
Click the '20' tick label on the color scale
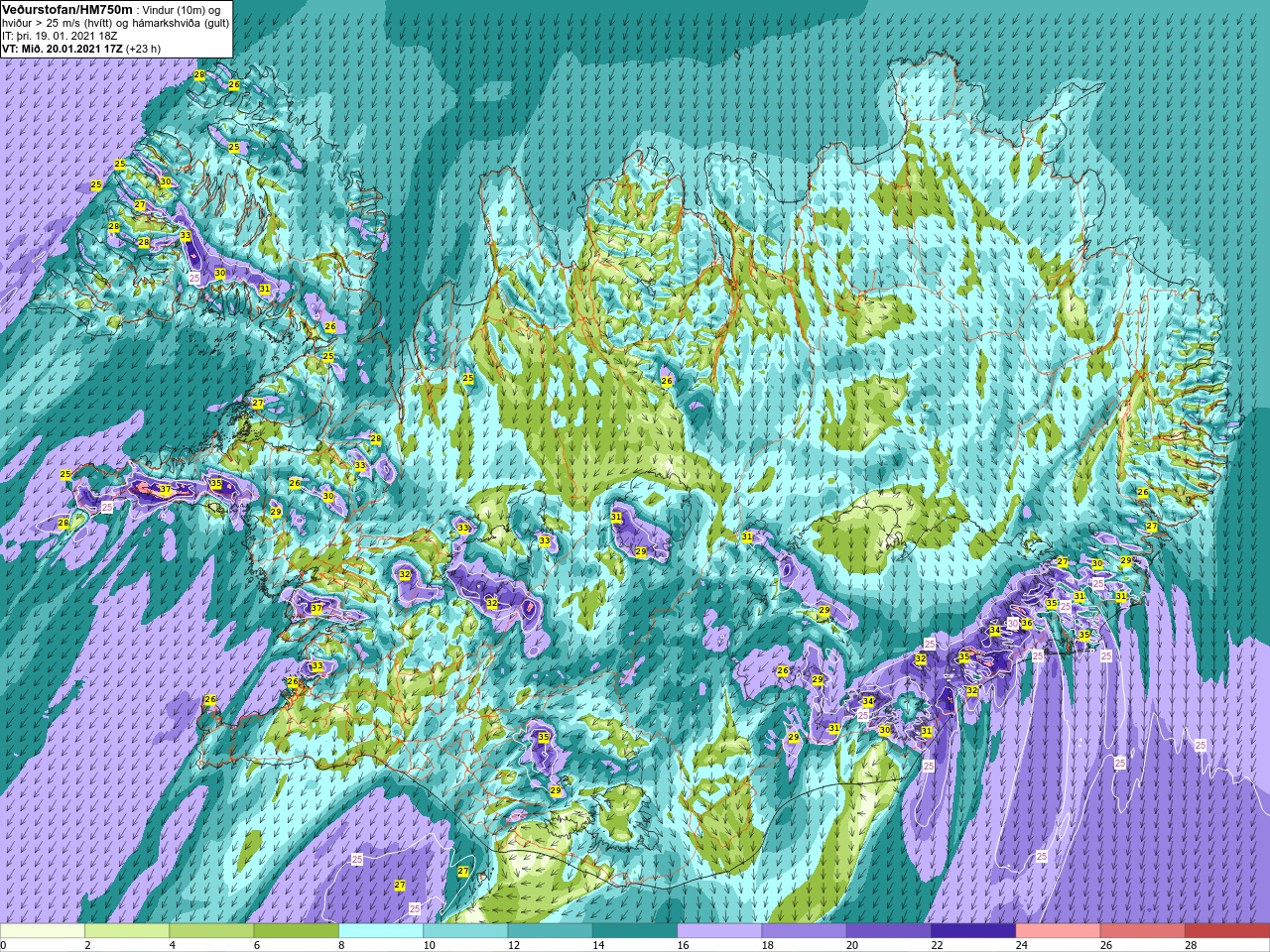tap(851, 945)
